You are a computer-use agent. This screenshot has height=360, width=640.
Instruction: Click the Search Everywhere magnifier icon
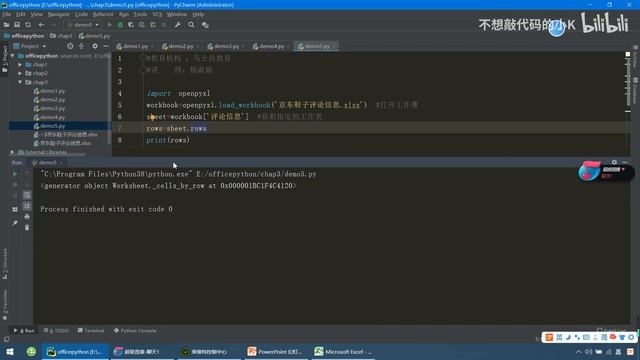pyautogui.click(x=191, y=25)
